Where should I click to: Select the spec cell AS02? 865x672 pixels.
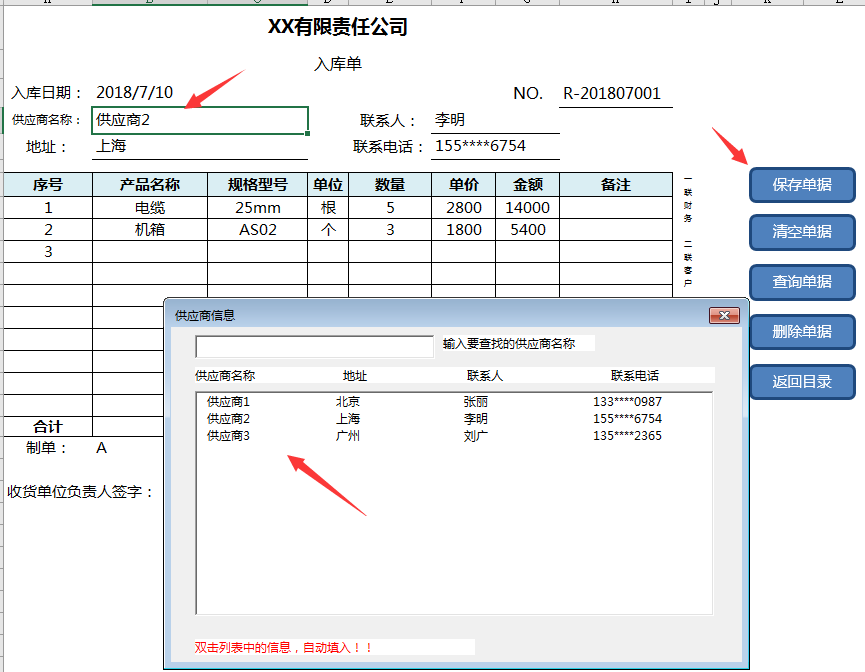click(x=258, y=230)
